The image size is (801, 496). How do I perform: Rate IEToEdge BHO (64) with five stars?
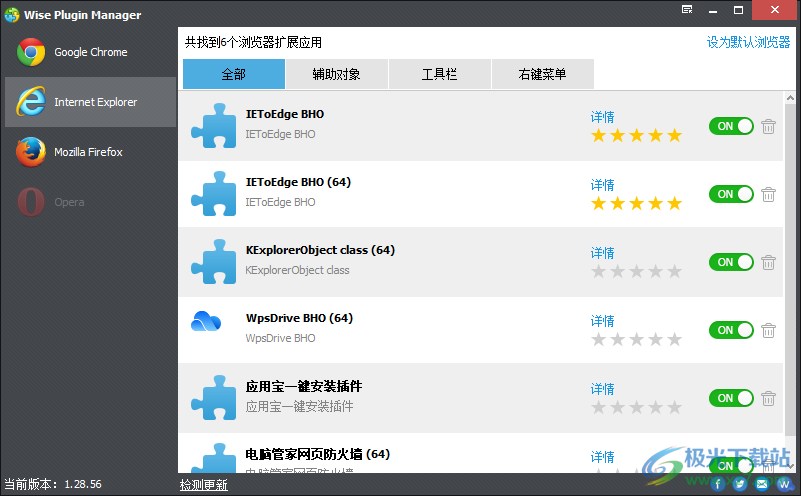point(674,203)
